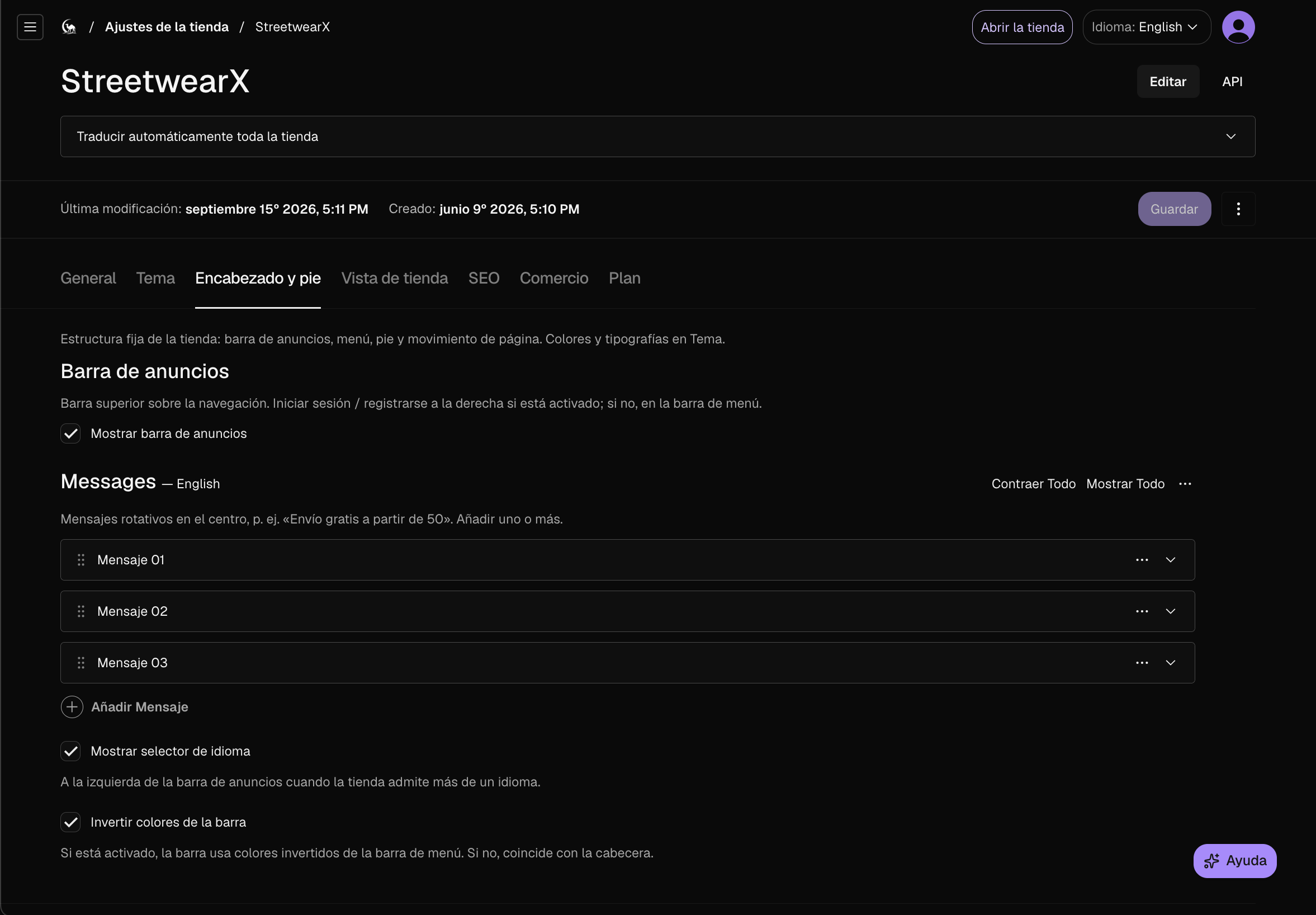Toggle Mostrar selector de idioma checkbox
The image size is (1316, 915).
tap(70, 751)
